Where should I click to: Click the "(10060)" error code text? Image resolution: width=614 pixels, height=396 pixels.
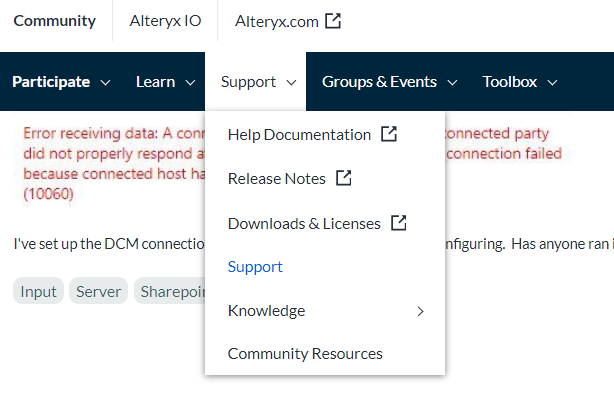coord(48,194)
